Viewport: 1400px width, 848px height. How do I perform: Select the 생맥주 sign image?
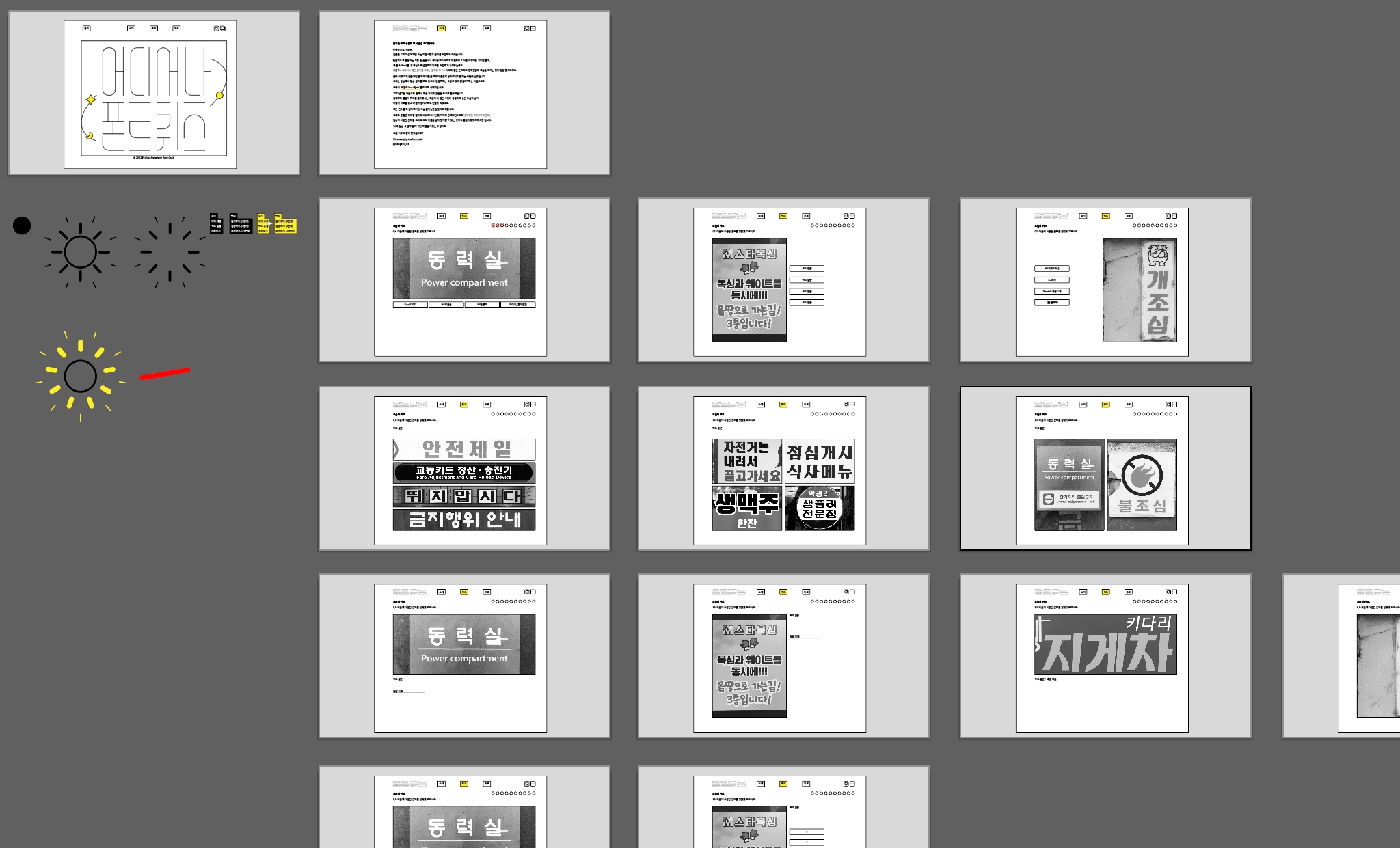click(x=746, y=508)
